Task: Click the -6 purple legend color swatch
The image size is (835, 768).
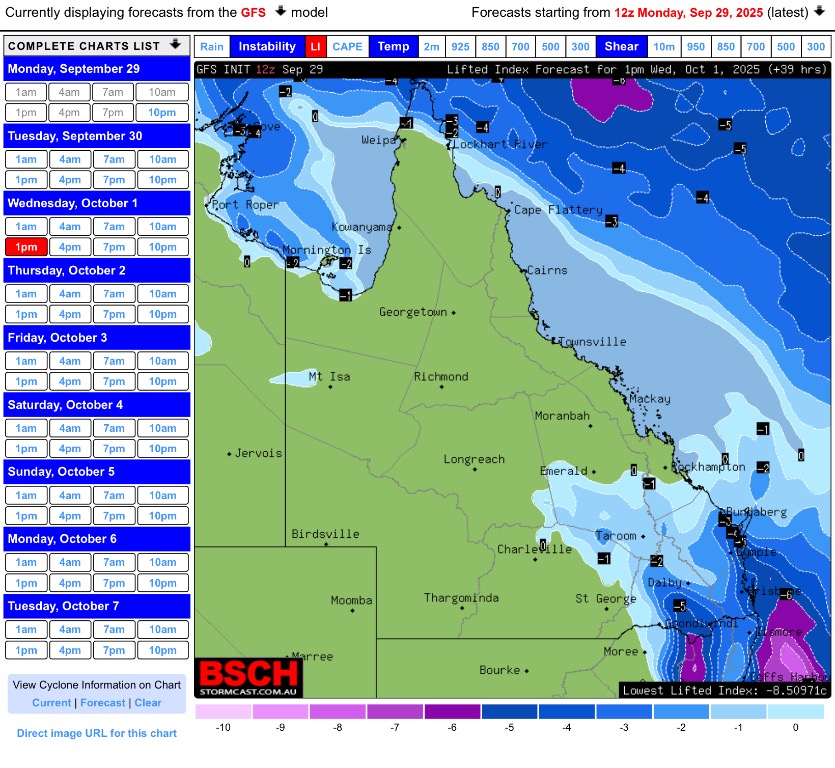Action: click(x=452, y=711)
